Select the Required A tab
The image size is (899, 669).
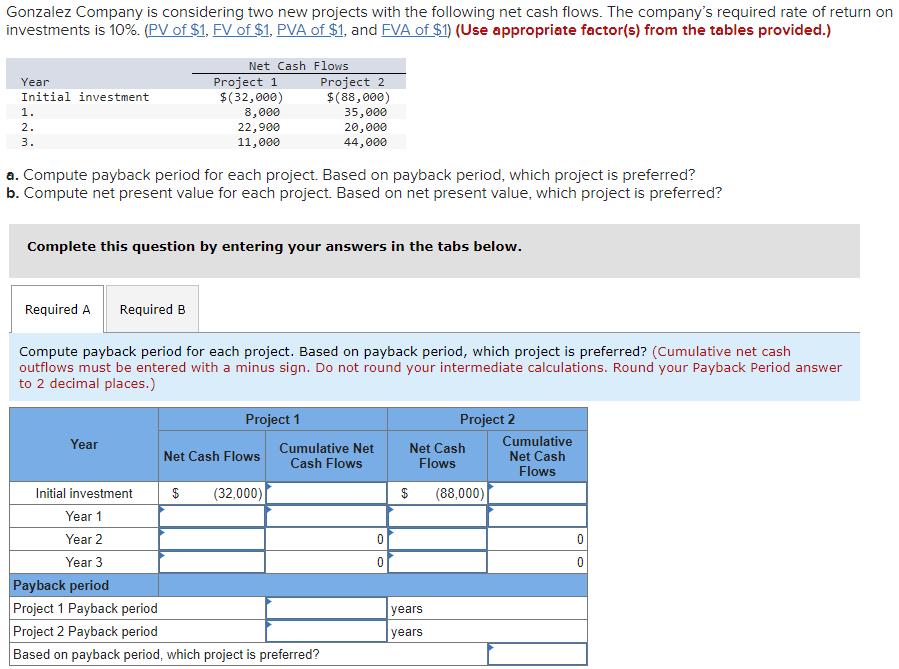57,309
